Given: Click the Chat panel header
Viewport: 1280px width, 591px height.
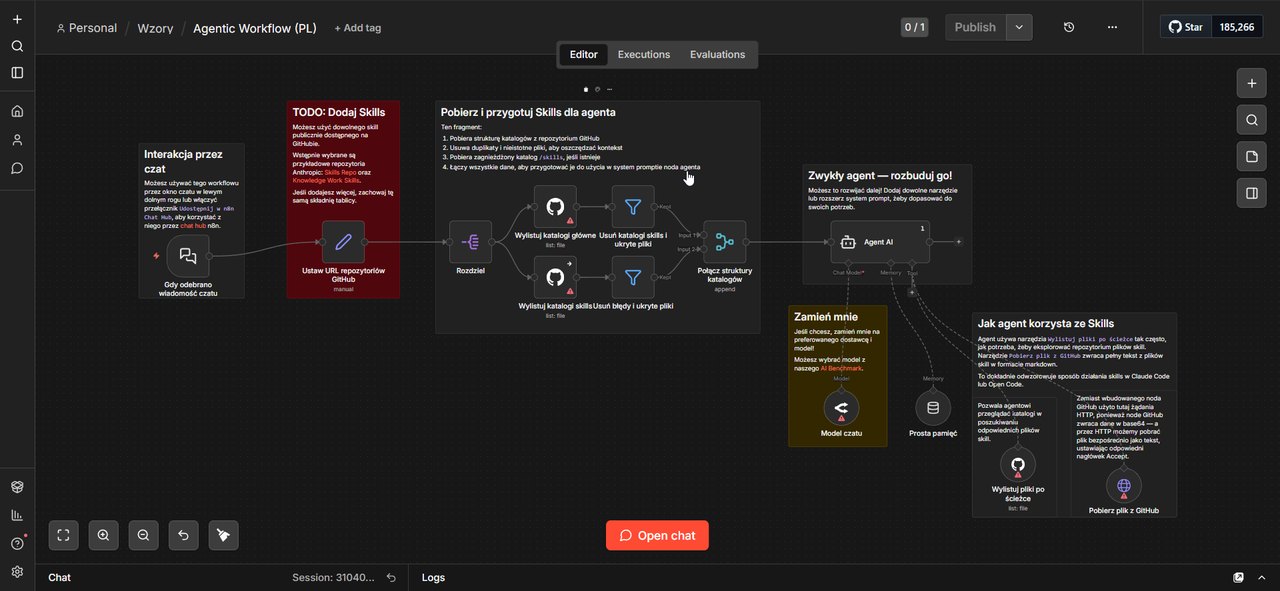Looking at the screenshot, I should pos(59,577).
